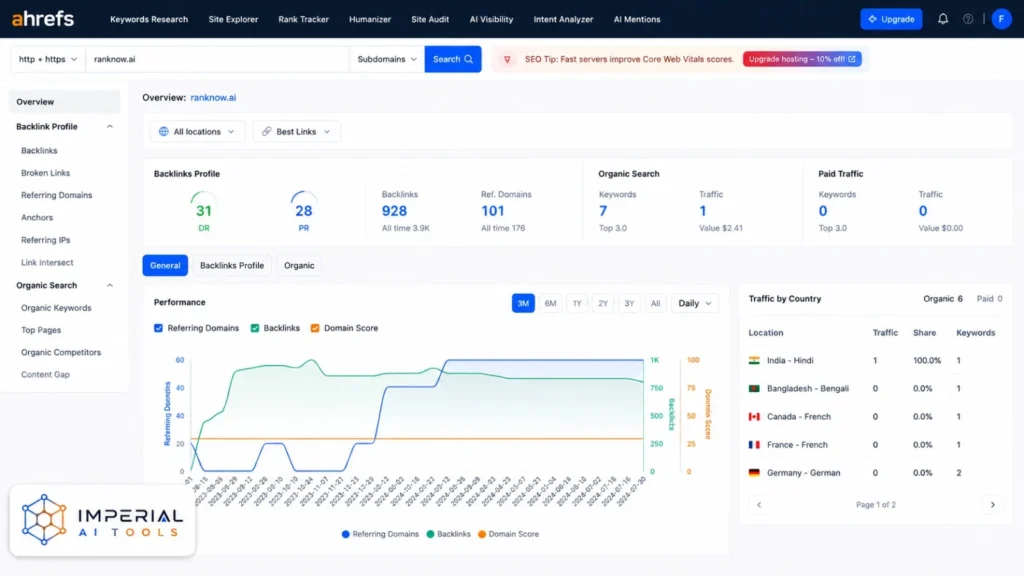Collapse the Backlink Profile sidebar section
Image resolution: width=1024 pixels, height=576 pixels.
110,127
